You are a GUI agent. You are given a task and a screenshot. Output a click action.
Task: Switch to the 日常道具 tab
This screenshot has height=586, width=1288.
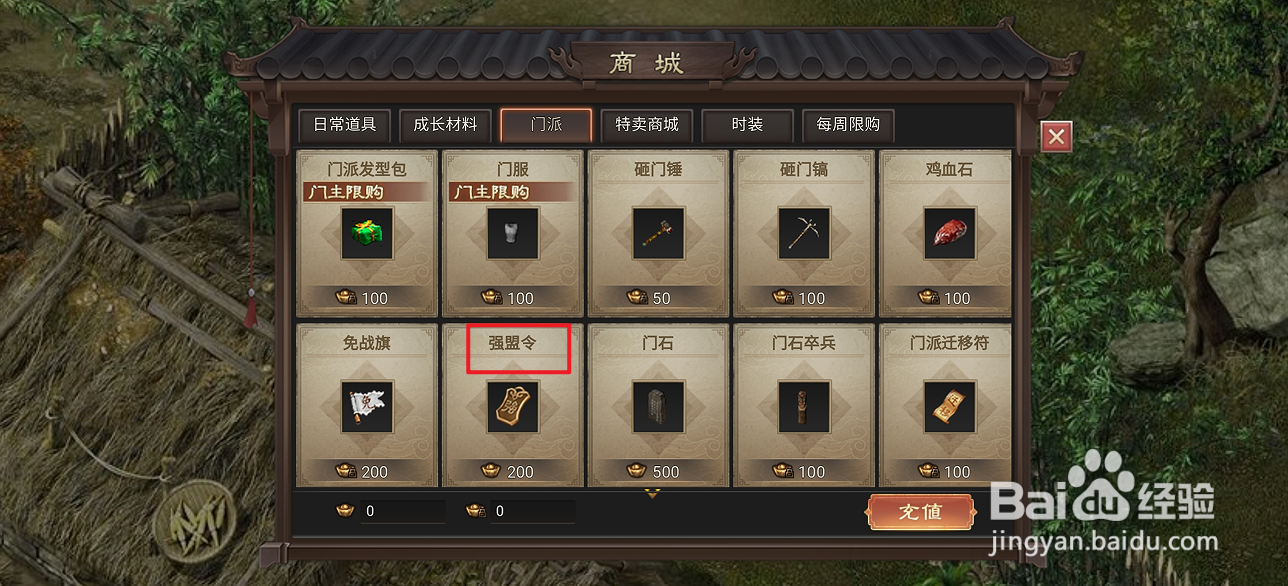(x=345, y=125)
